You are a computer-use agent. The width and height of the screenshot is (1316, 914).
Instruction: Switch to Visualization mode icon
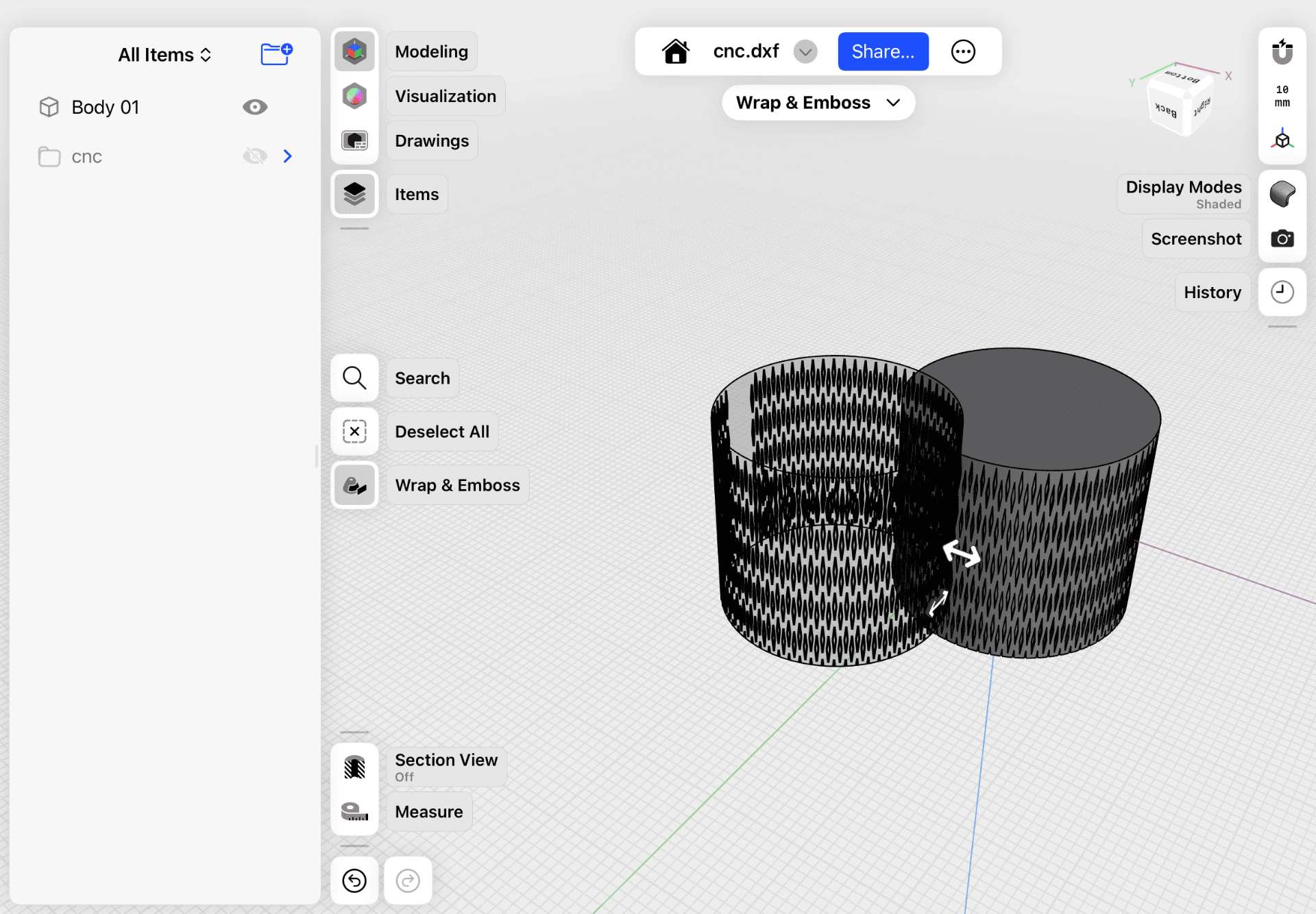(354, 96)
